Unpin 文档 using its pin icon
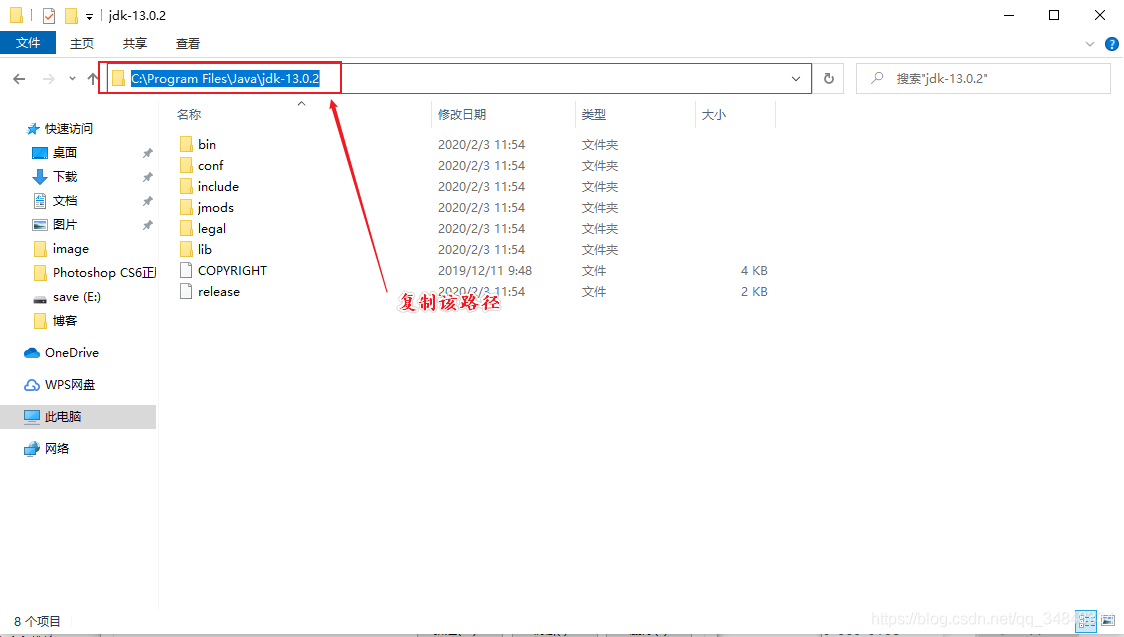The image size is (1124, 637). (x=148, y=201)
